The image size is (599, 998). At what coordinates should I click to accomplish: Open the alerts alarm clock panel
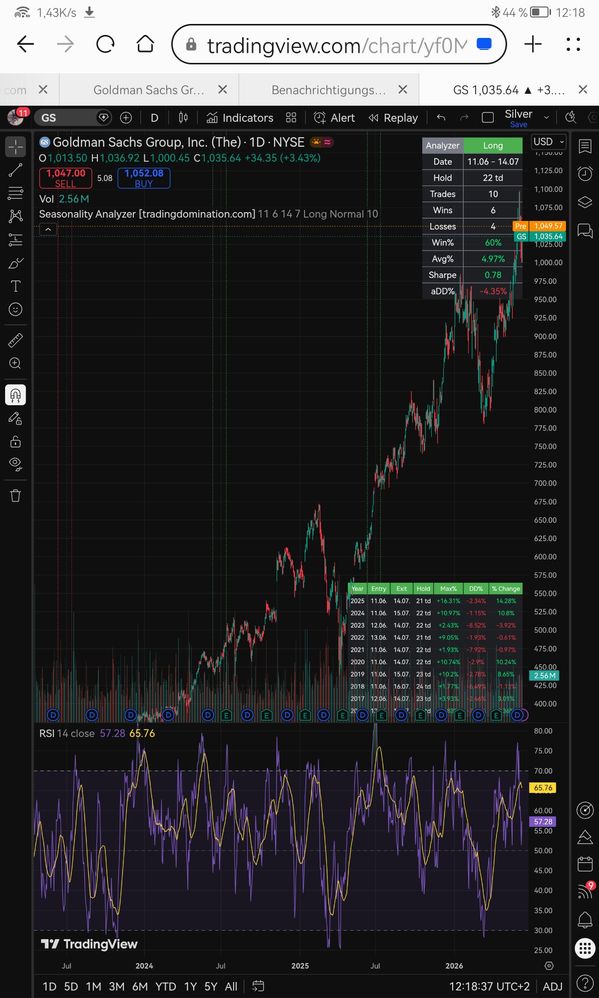584,174
